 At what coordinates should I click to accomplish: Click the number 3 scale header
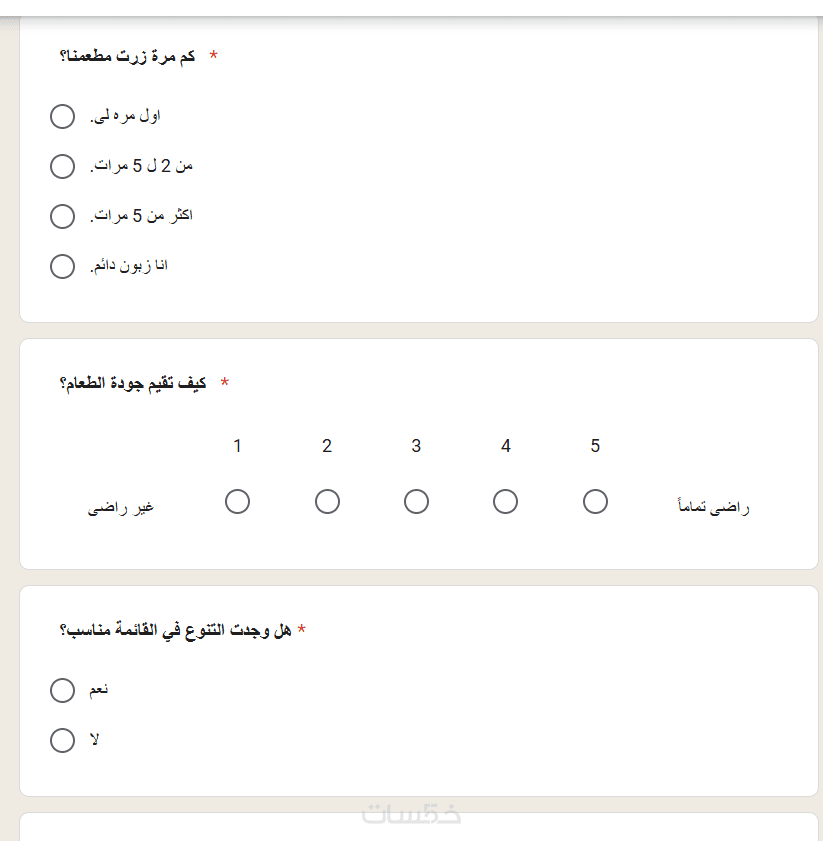[x=416, y=446]
